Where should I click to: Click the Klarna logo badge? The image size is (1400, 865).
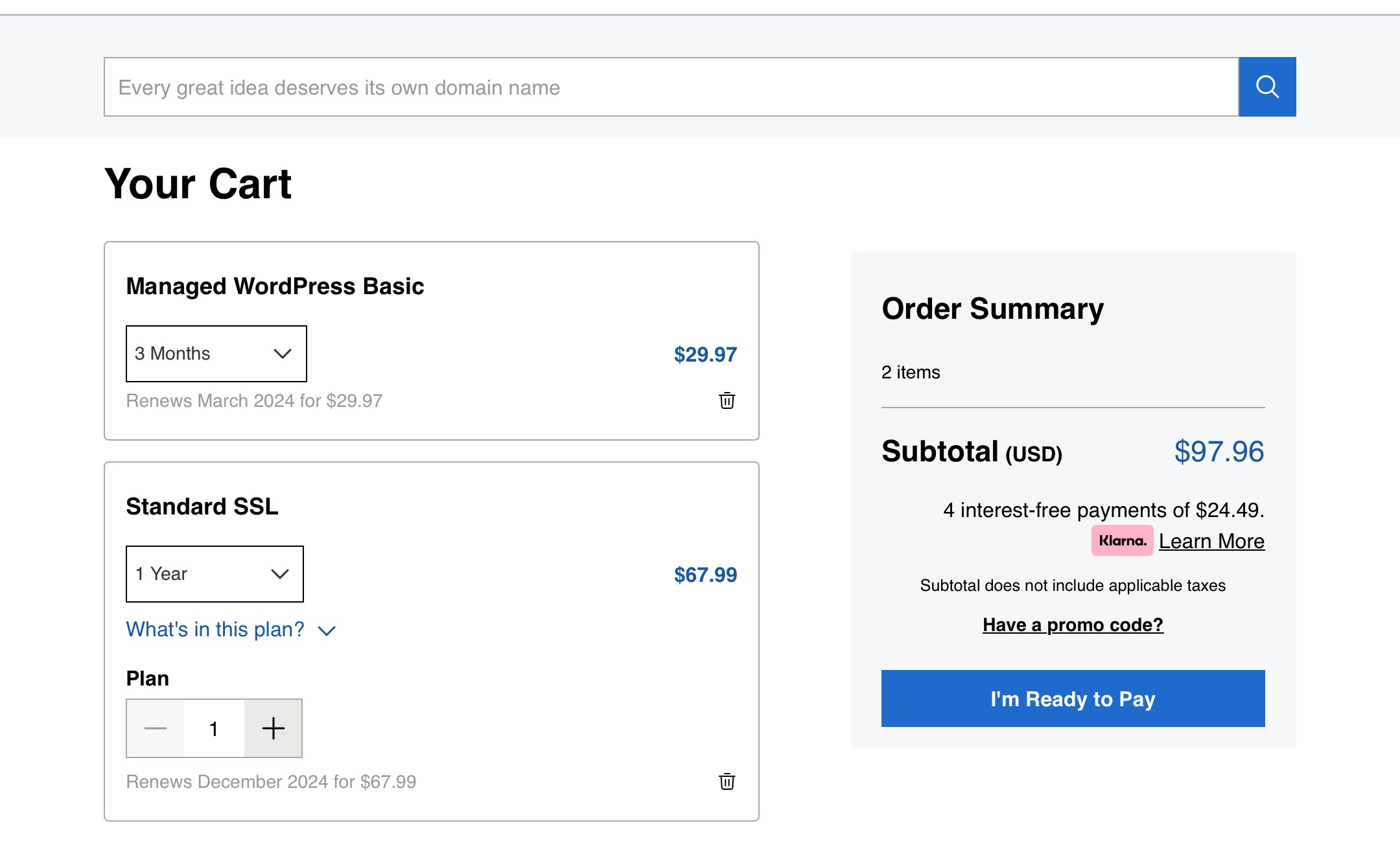(1122, 540)
